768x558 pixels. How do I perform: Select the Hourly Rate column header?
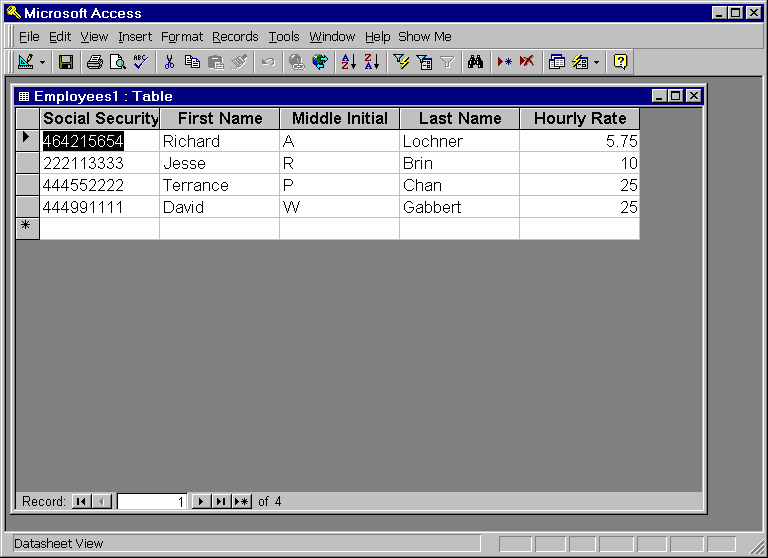click(579, 119)
